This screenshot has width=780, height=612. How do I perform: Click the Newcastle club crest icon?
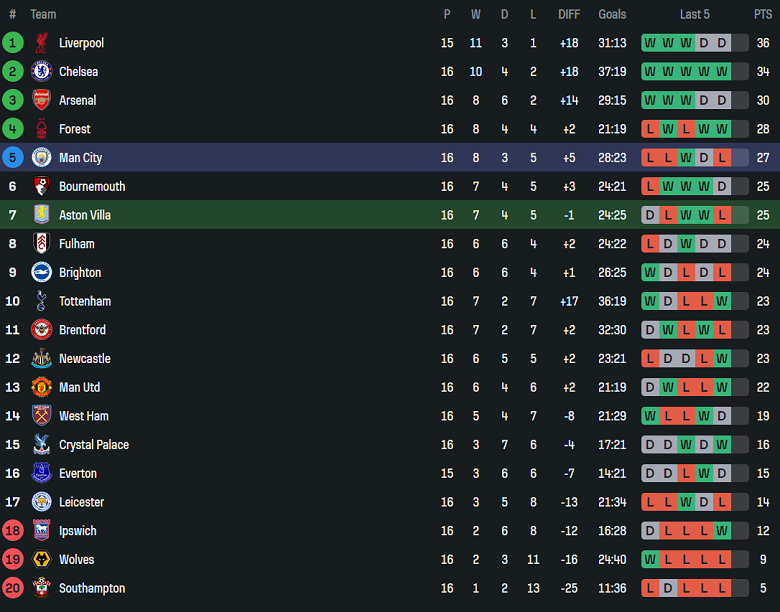coord(41,359)
